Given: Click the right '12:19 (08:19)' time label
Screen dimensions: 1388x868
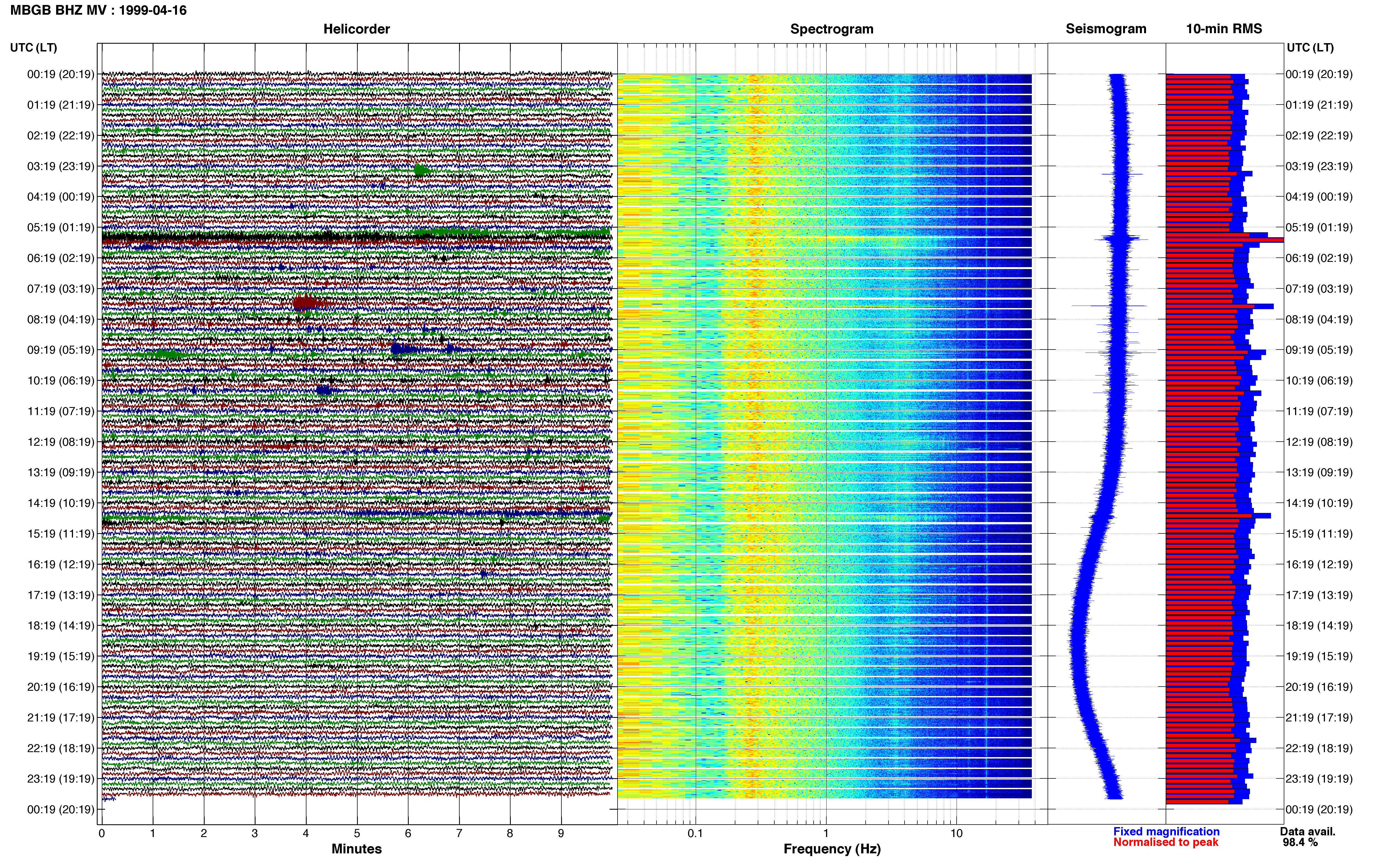Looking at the screenshot, I should click(x=1319, y=442).
